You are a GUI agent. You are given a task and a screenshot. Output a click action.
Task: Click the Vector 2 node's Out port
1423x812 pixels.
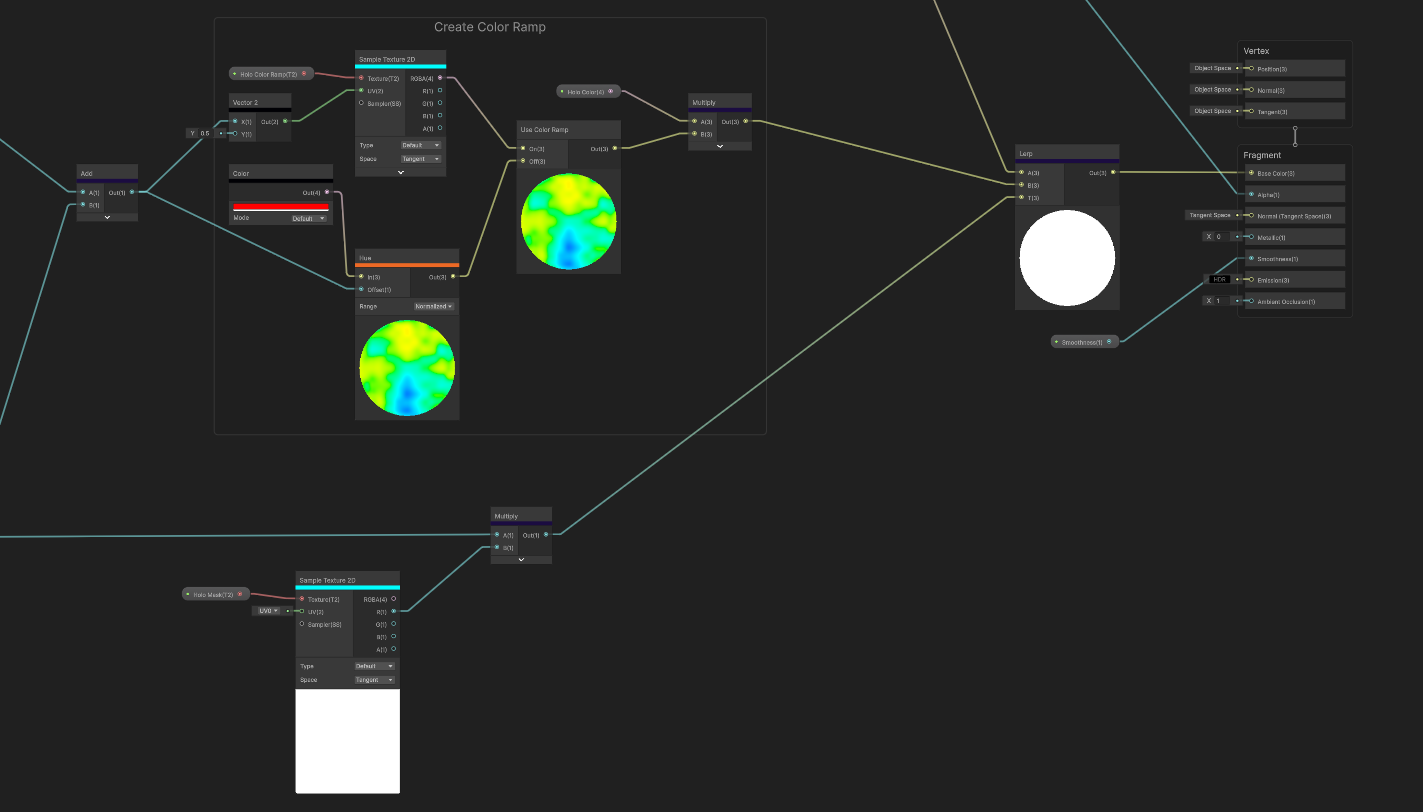tap(285, 121)
